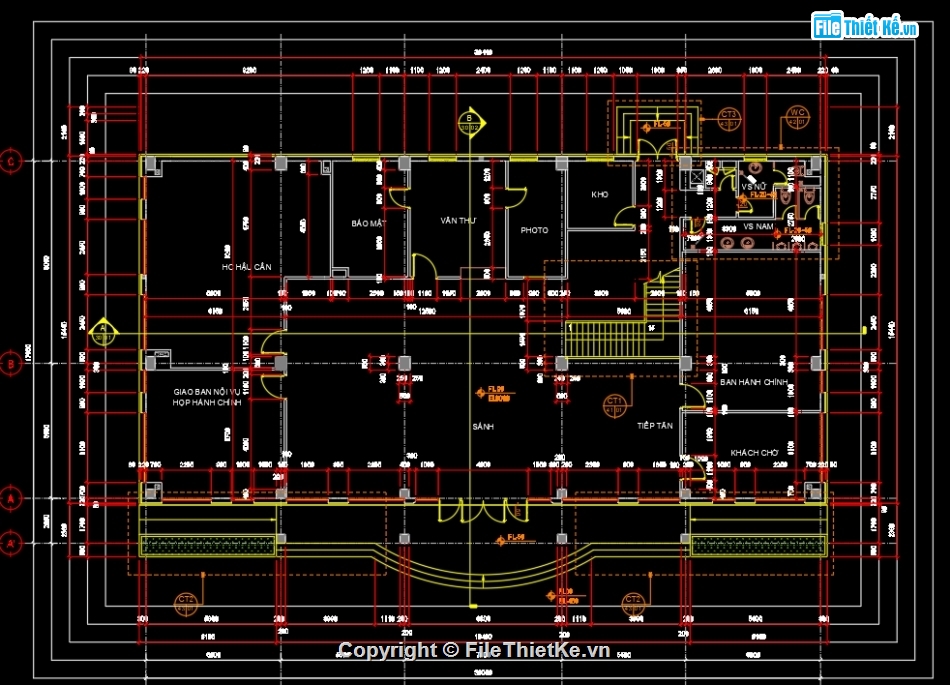Click the FileThietKe.vn logo
This screenshot has width=950, height=685.
pyautogui.click(x=865, y=26)
